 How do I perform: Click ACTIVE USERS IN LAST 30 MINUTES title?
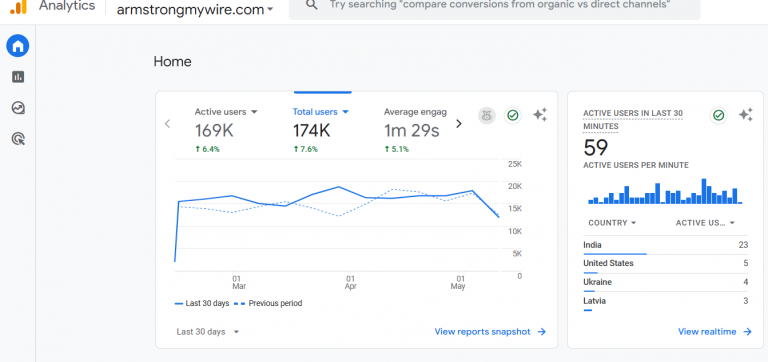point(633,120)
